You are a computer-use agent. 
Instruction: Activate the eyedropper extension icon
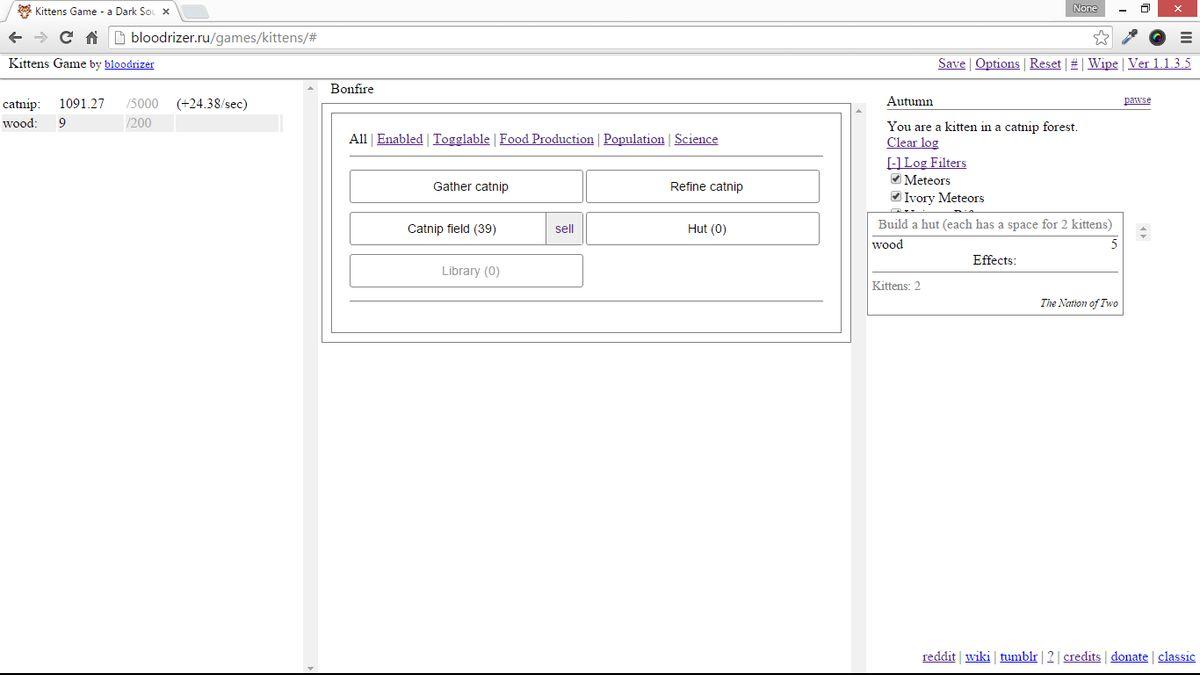coord(1130,38)
